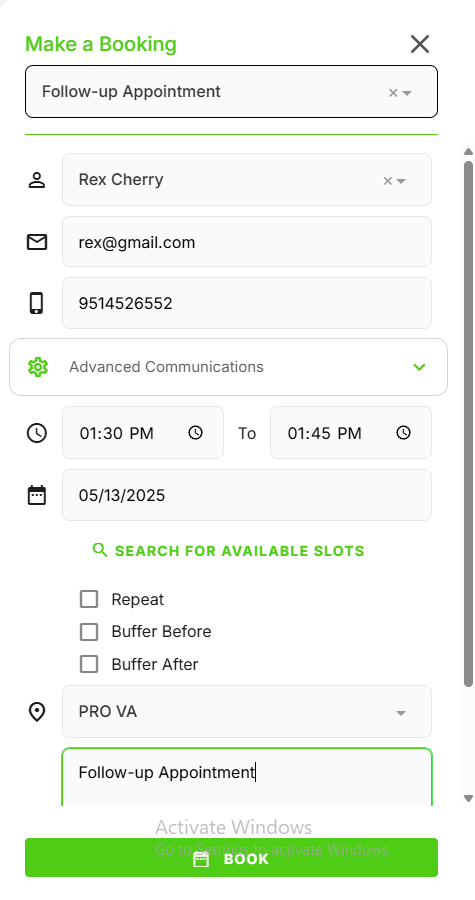Screen dimensions: 475x900
Task: Click the 05/13/2025 date field
Action: pos(247,495)
